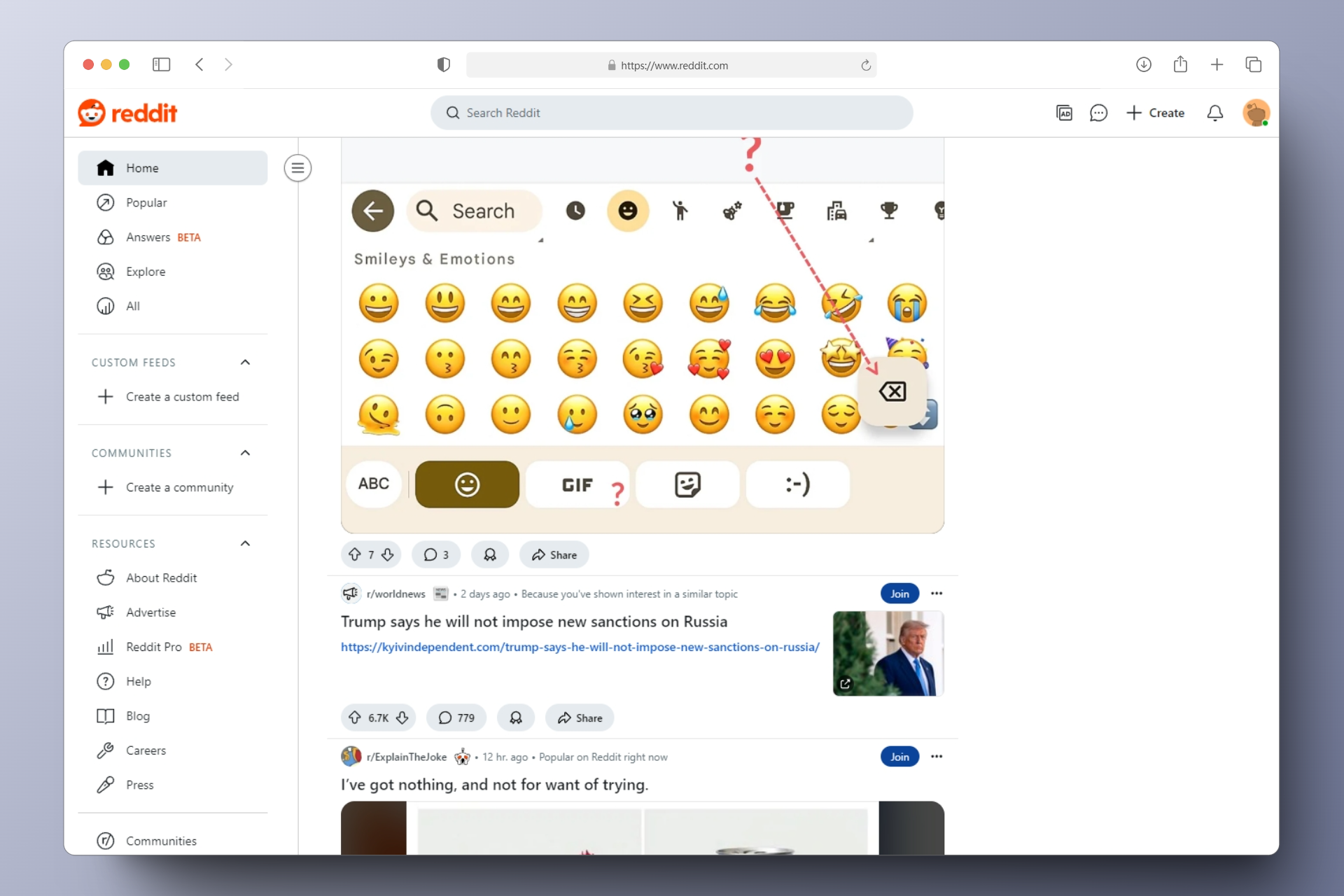Screen dimensions: 1344x896
Task: Click the Search Reddit field
Action: pyautogui.click(x=672, y=113)
